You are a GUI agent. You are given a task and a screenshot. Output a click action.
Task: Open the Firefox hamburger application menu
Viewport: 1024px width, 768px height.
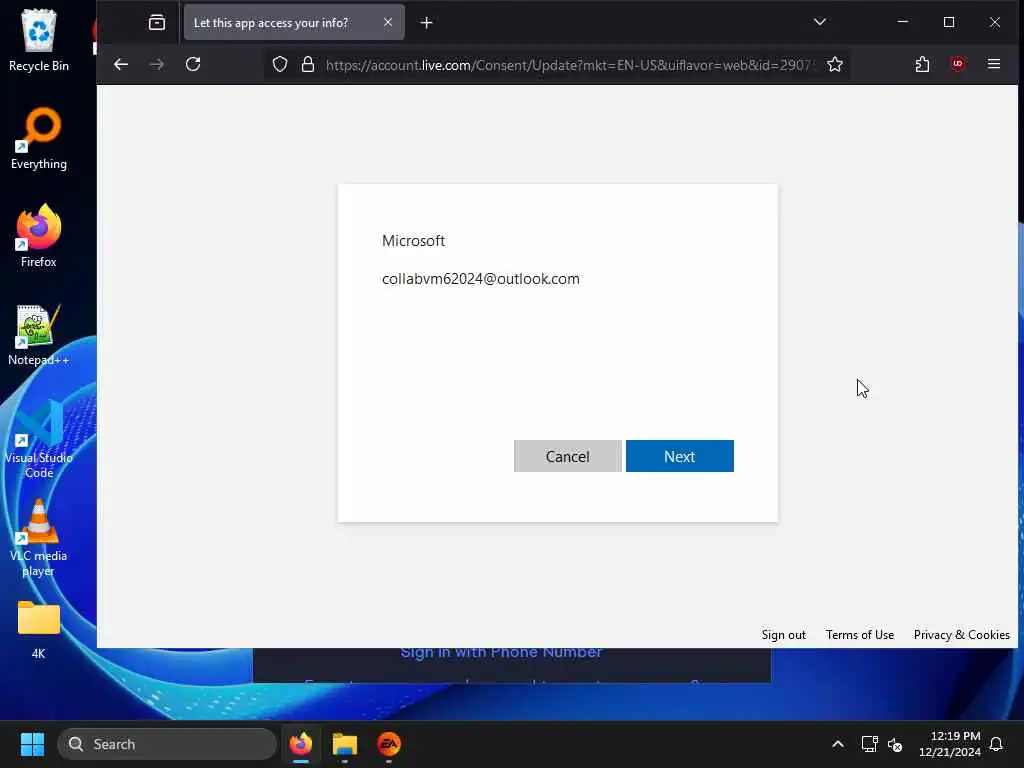pos(993,64)
